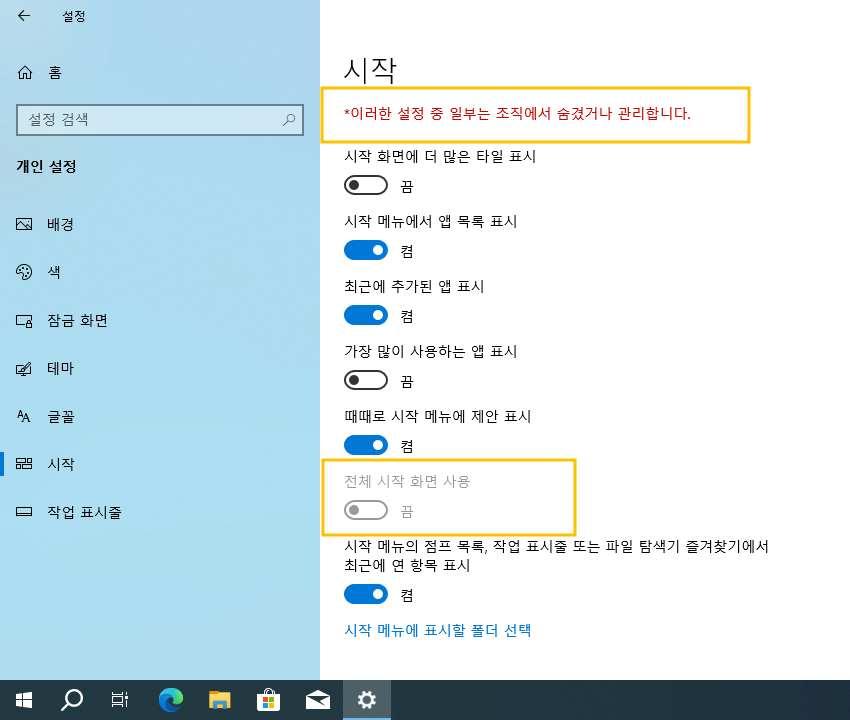The height and width of the screenshot is (720, 850).
Task: Select 시작 in the sidebar
Action: point(60,464)
